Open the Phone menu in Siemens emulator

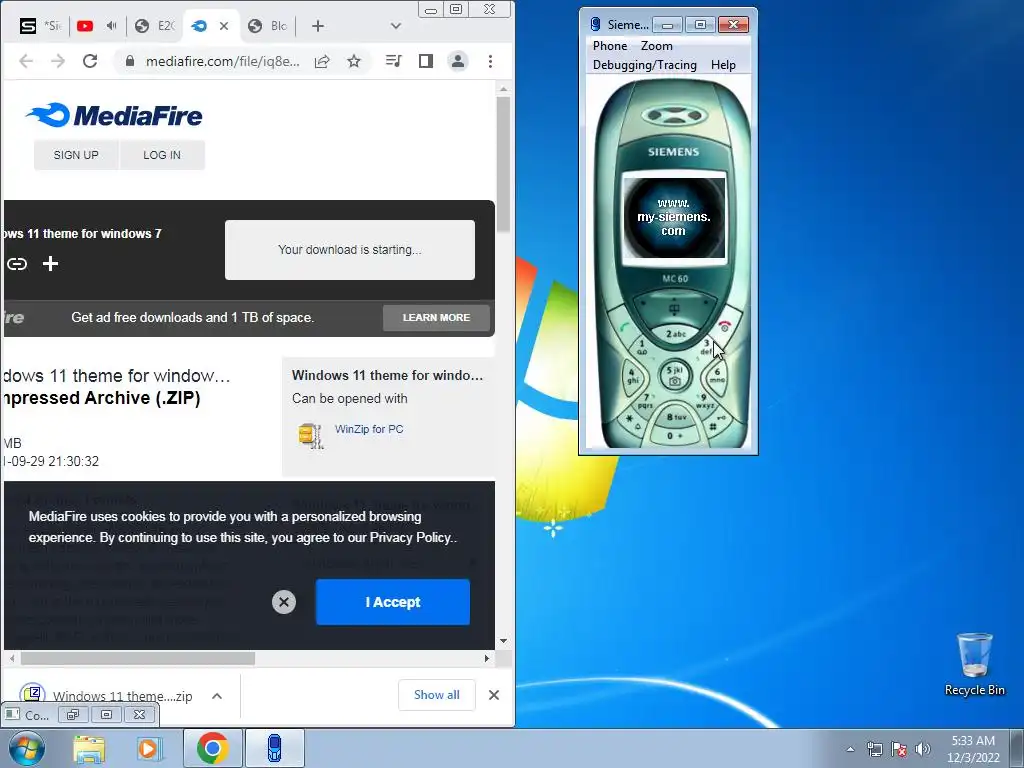(x=610, y=46)
